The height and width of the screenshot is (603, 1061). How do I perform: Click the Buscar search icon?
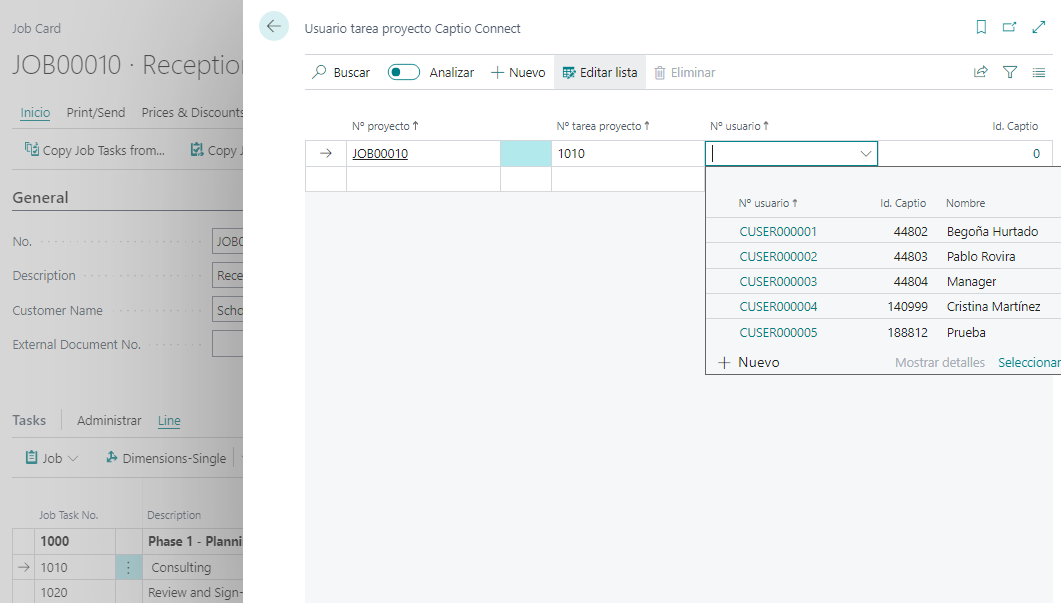click(x=320, y=73)
